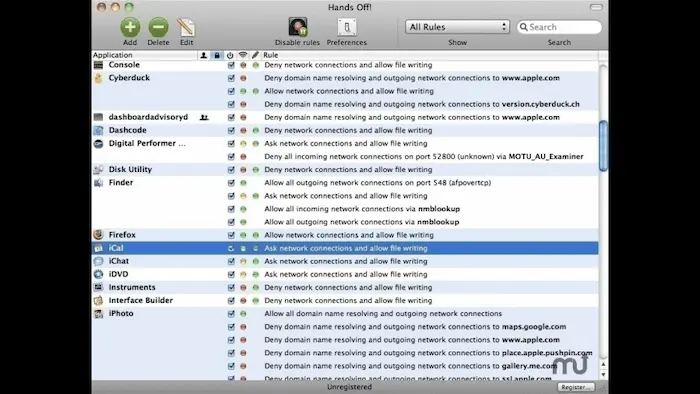Click the Delete rule minus icon
Screen dimensions: 700x394
point(158,27)
